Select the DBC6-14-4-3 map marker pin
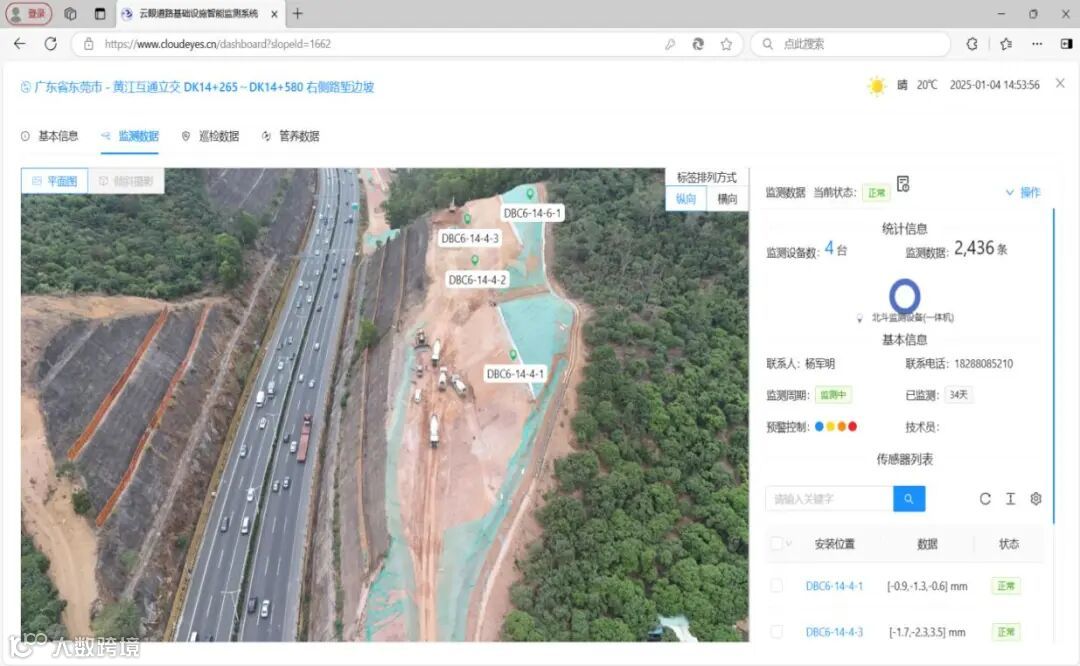 (467, 219)
